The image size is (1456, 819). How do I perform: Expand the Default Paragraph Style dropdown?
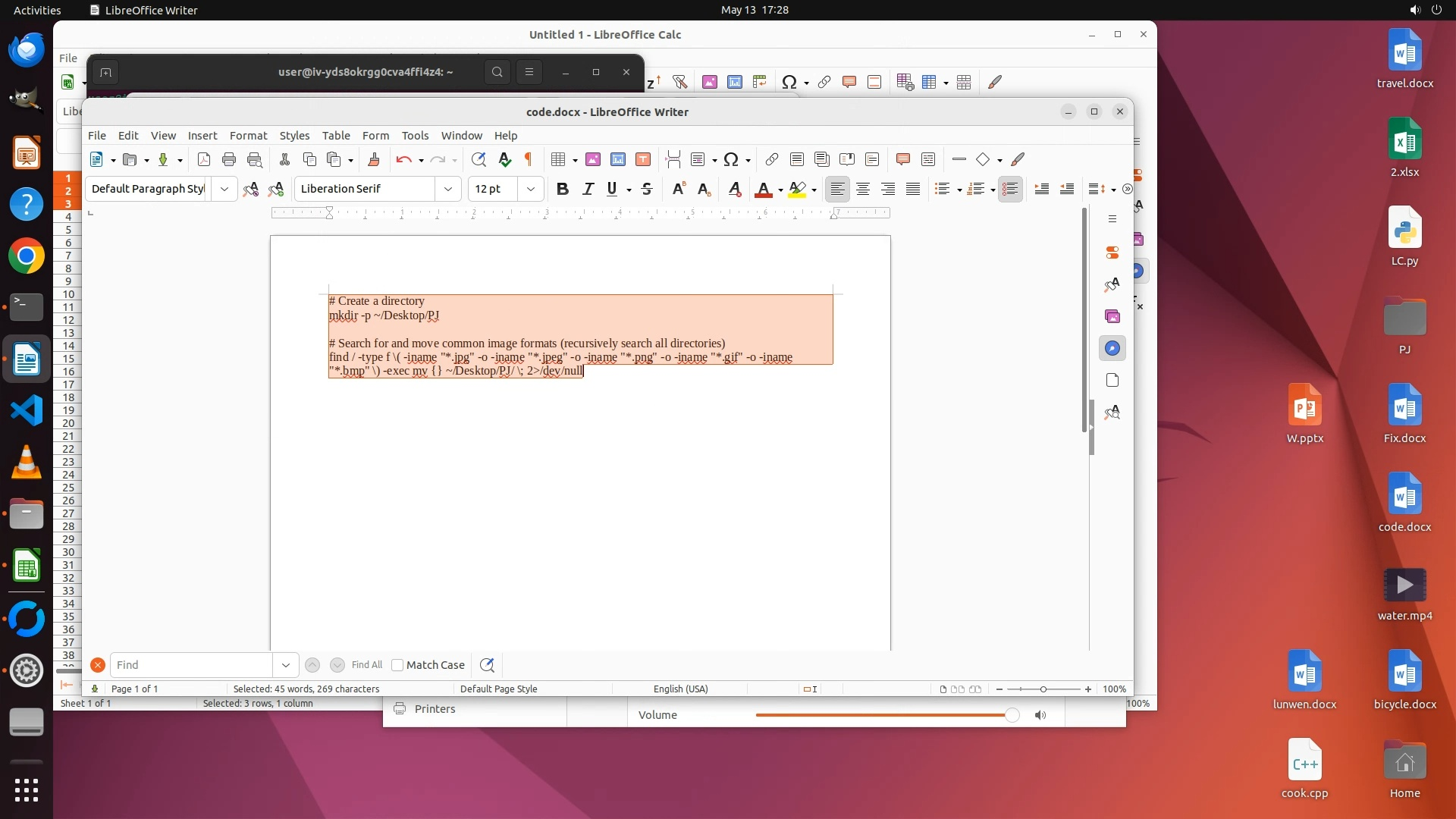pos(224,189)
